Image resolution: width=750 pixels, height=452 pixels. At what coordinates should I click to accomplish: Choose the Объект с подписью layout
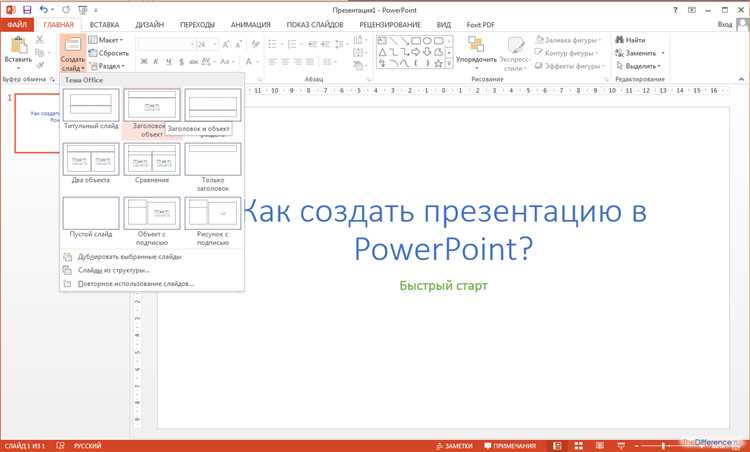[152, 221]
